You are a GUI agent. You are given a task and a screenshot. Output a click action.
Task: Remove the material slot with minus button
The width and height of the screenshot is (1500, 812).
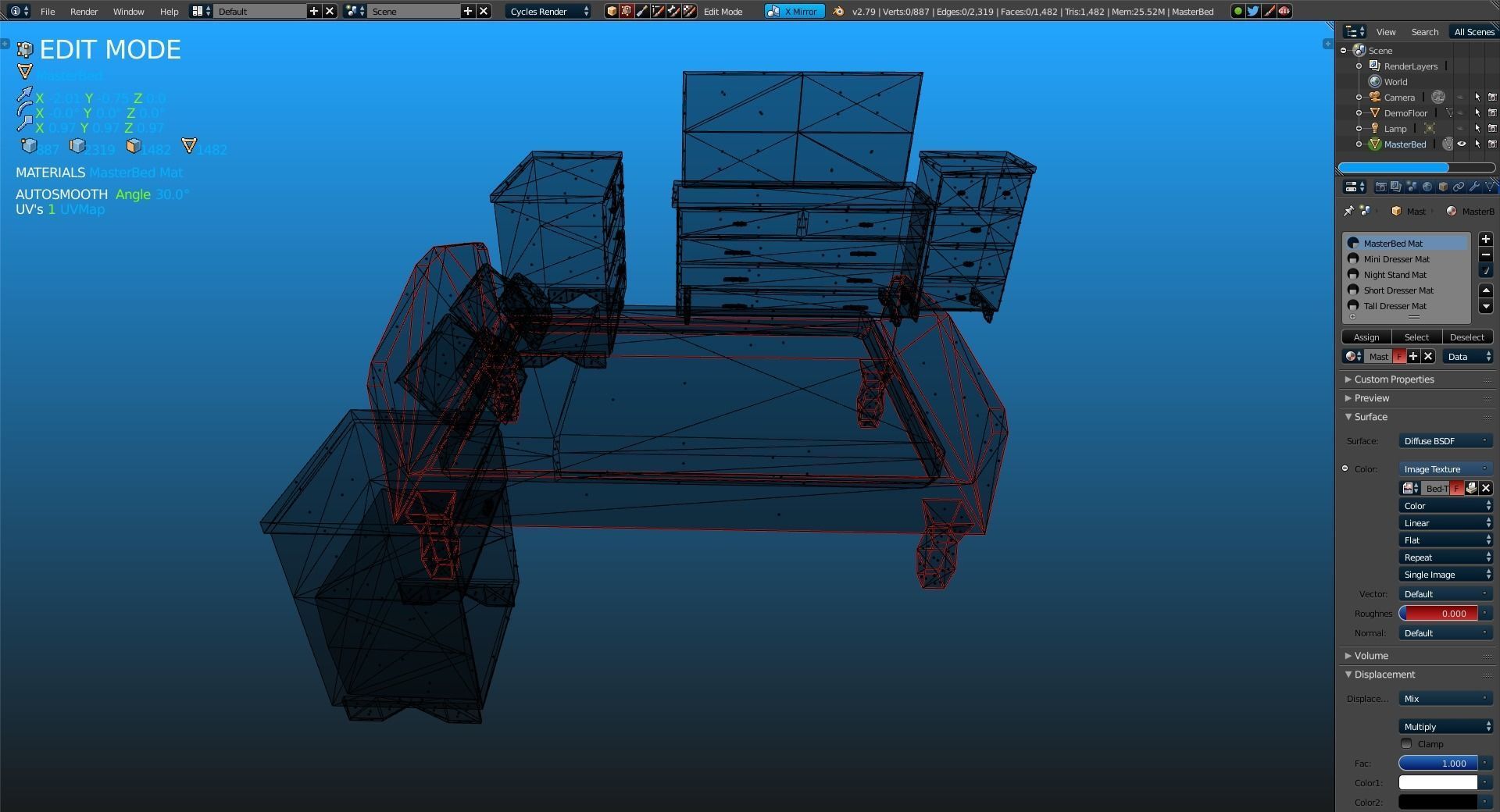tap(1486, 255)
